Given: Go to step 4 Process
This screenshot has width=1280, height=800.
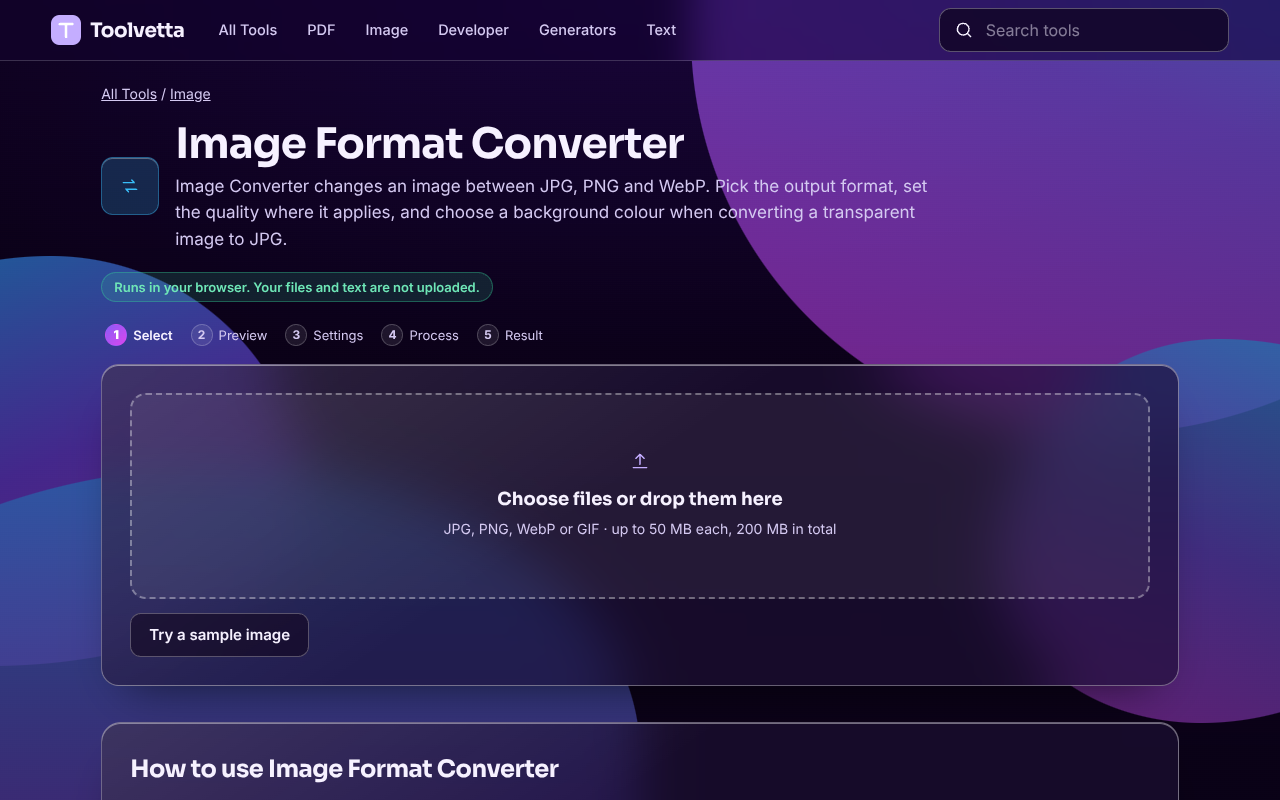Looking at the screenshot, I should pos(420,335).
